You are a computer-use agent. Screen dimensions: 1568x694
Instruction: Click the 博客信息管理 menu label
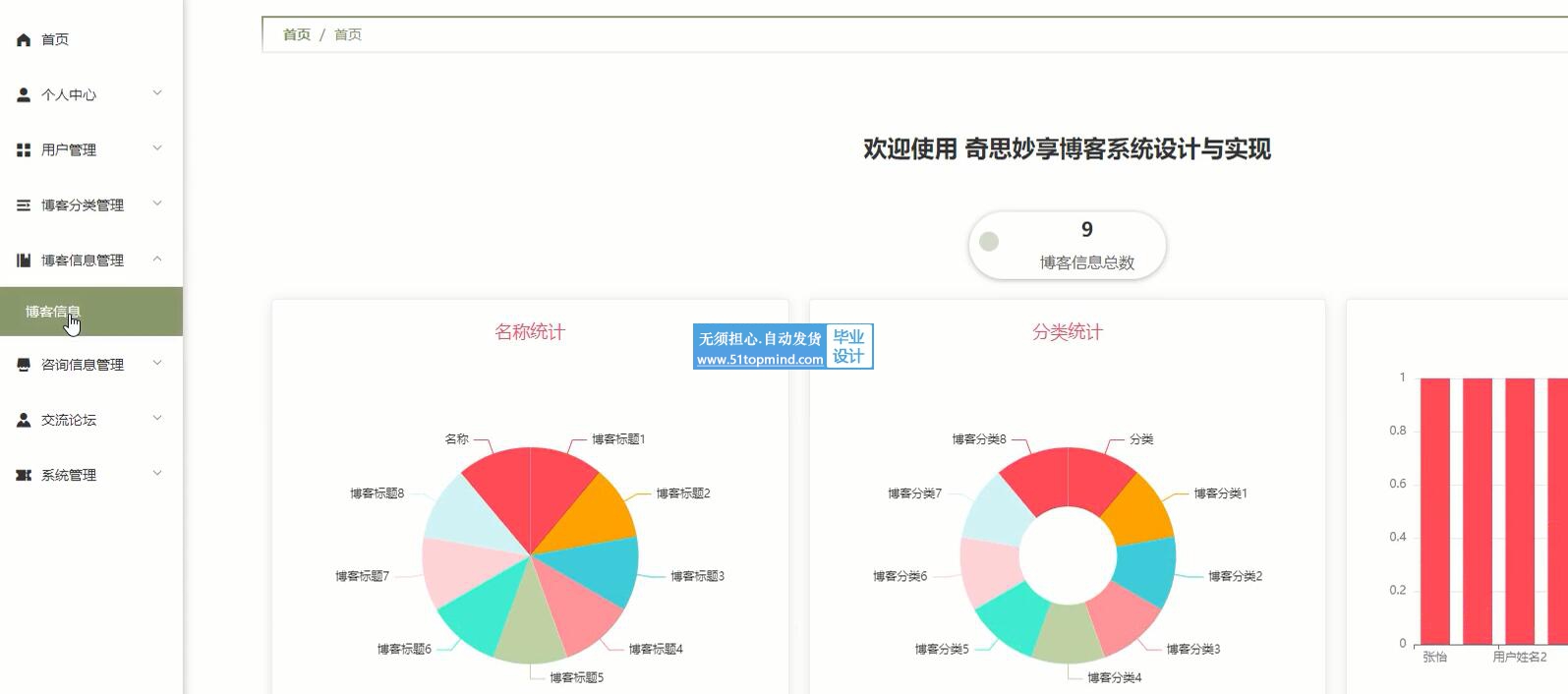[x=83, y=260]
